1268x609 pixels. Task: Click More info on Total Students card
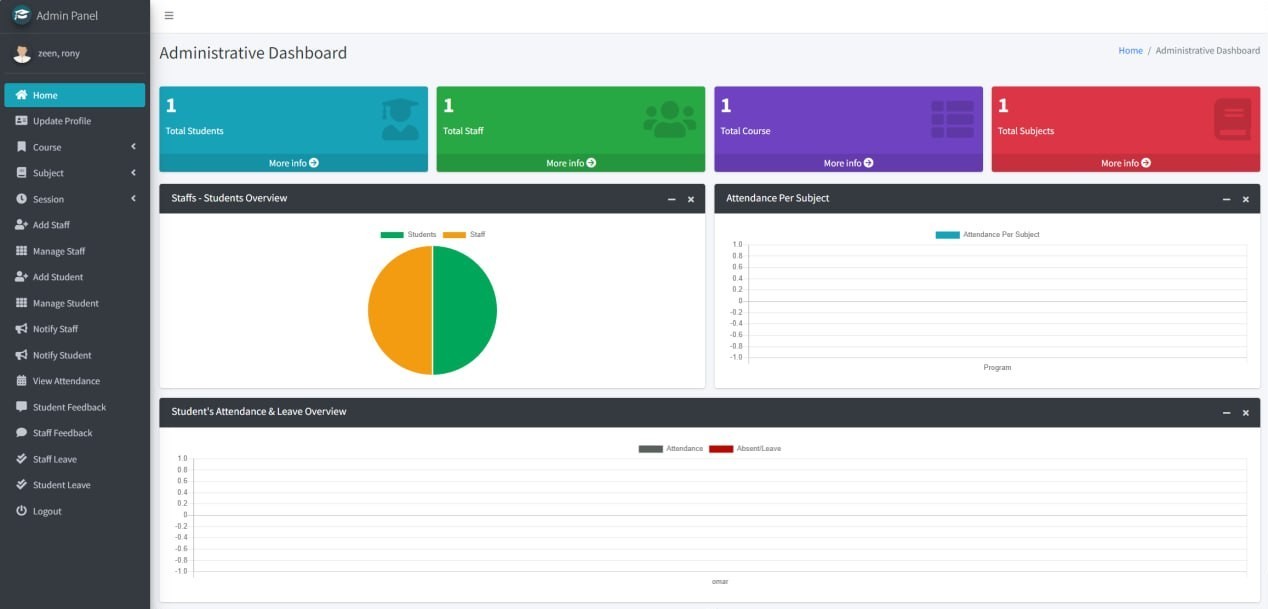tap(293, 163)
